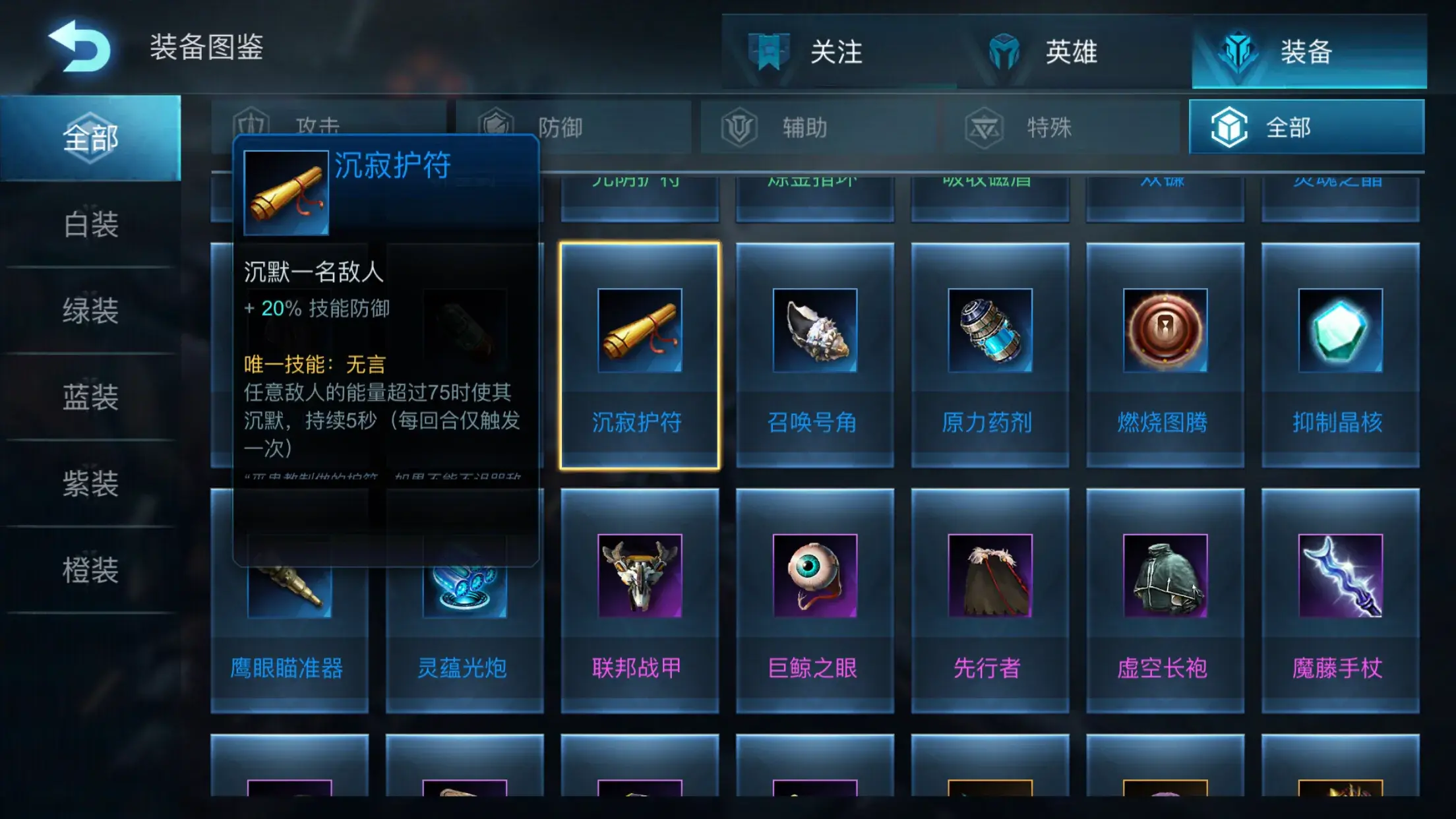The image size is (1456, 819).
Task: Show only 橙装 in the sidebar
Action: tap(90, 570)
